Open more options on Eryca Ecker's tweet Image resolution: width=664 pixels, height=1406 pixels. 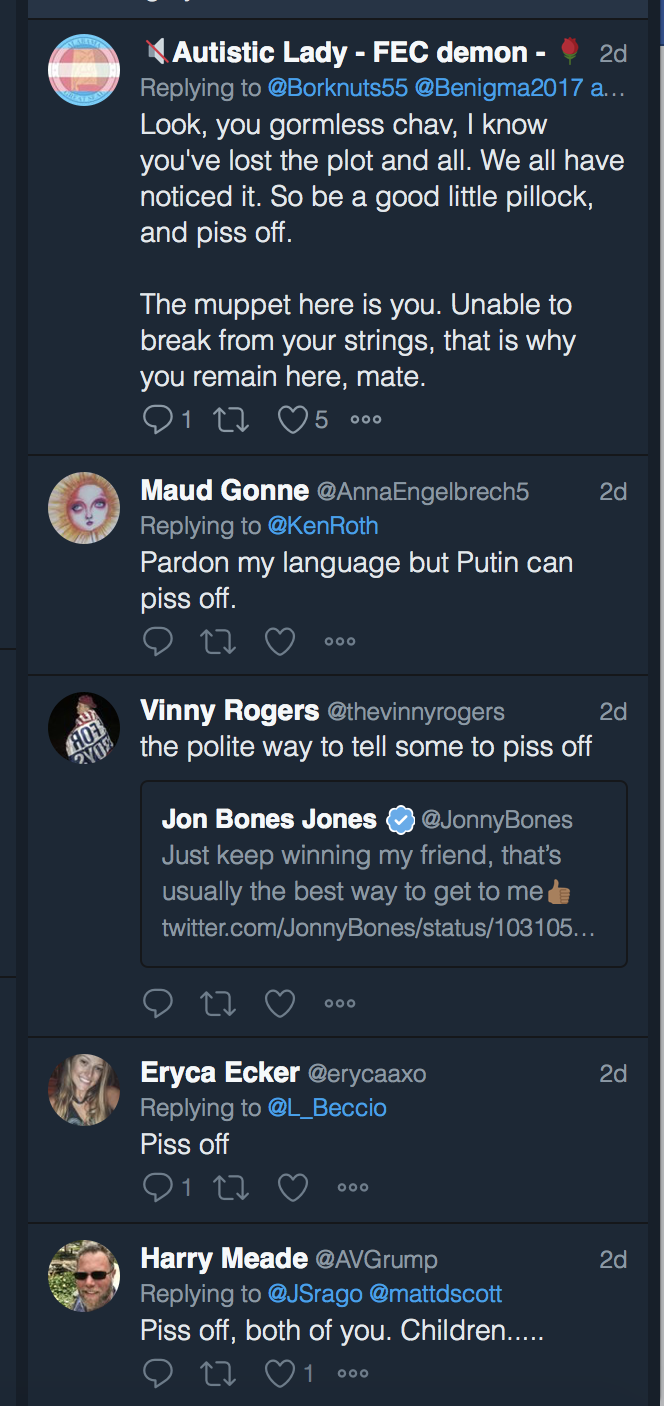point(353,1187)
